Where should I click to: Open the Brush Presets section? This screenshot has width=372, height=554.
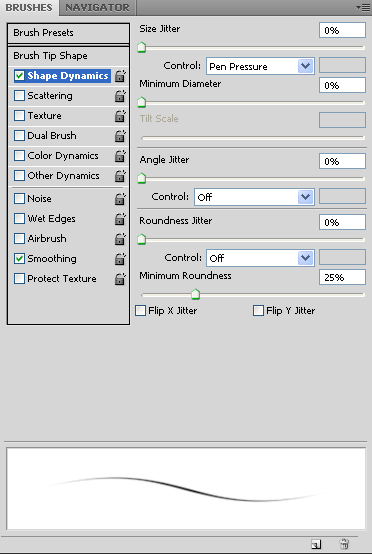[x=68, y=33]
